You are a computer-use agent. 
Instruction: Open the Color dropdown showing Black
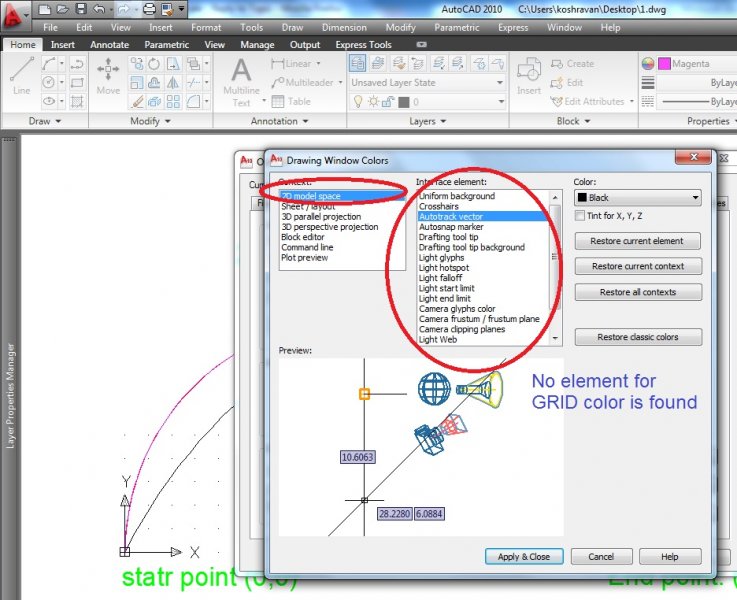(x=638, y=198)
